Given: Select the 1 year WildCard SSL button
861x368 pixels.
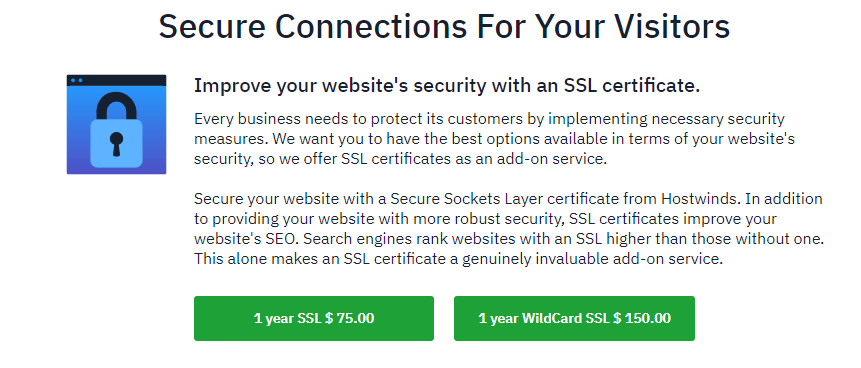Looking at the screenshot, I should (574, 318).
